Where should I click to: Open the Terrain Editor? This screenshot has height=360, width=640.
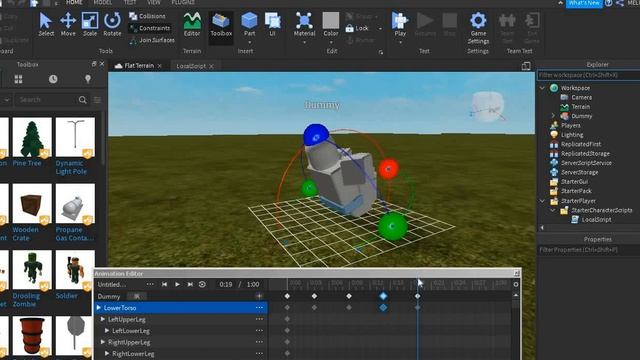pos(192,24)
